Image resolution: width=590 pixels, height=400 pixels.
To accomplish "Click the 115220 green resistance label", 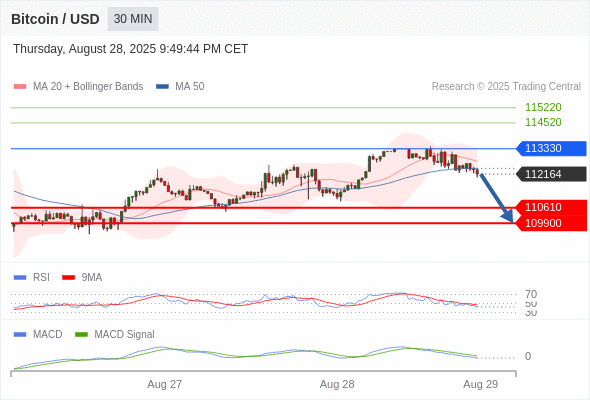I will coord(543,107).
